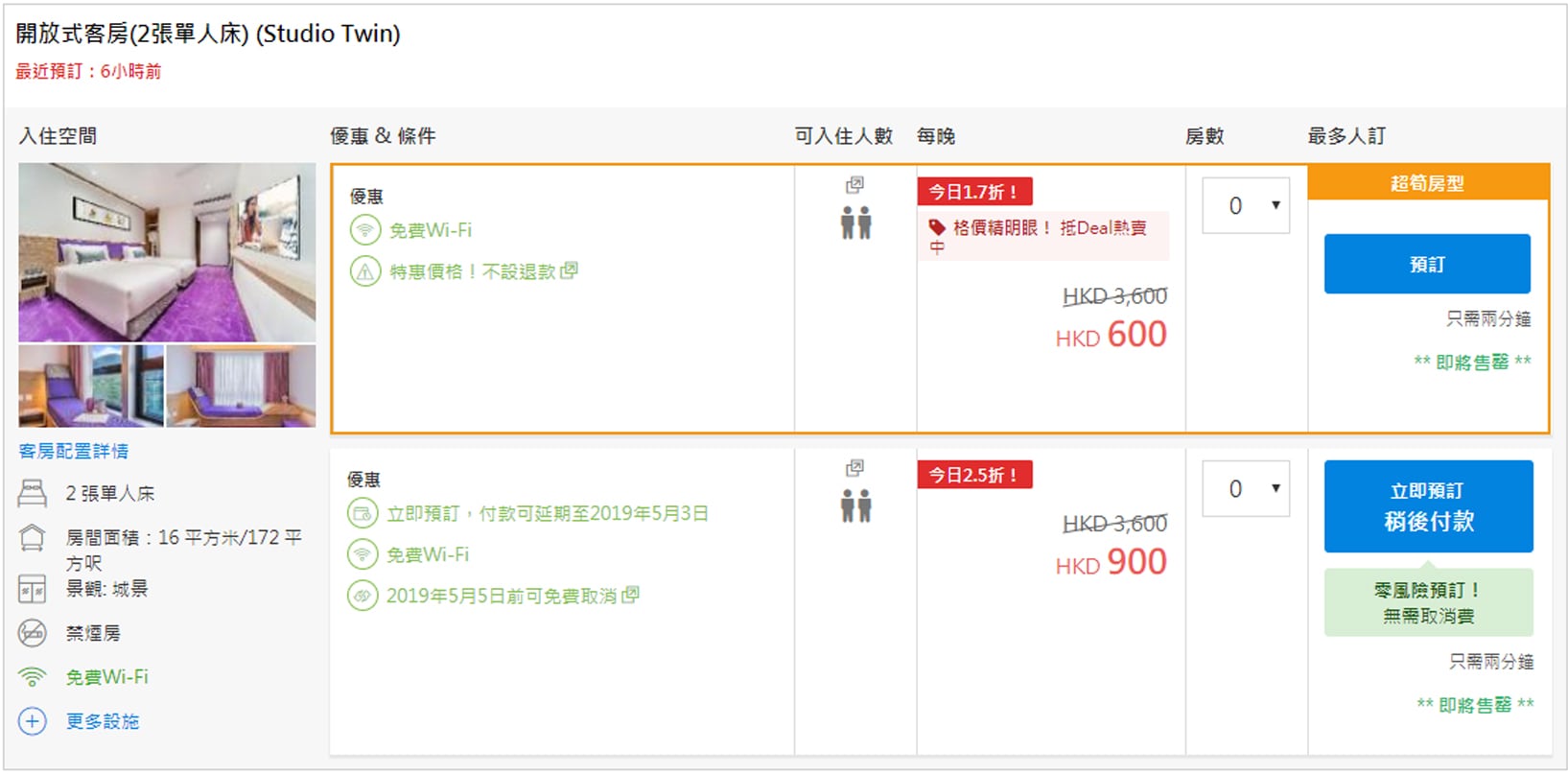Click the external-link icon above first occupancy icon
The height and width of the screenshot is (774, 1568).
(854, 185)
